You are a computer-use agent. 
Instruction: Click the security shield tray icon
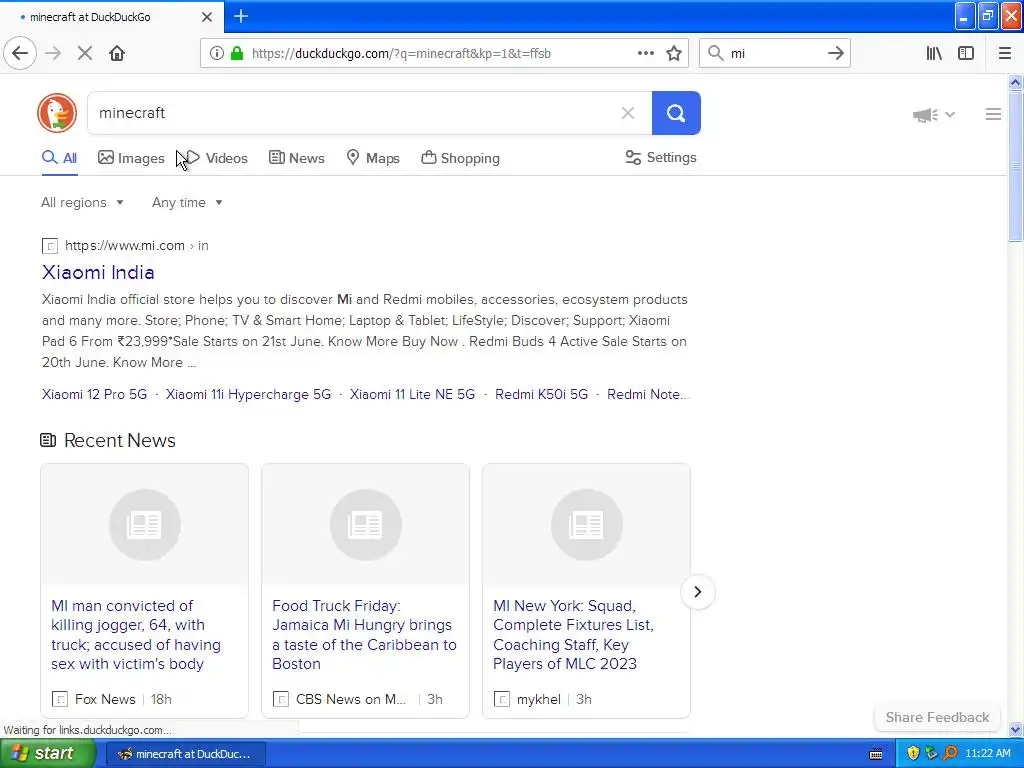click(x=913, y=754)
